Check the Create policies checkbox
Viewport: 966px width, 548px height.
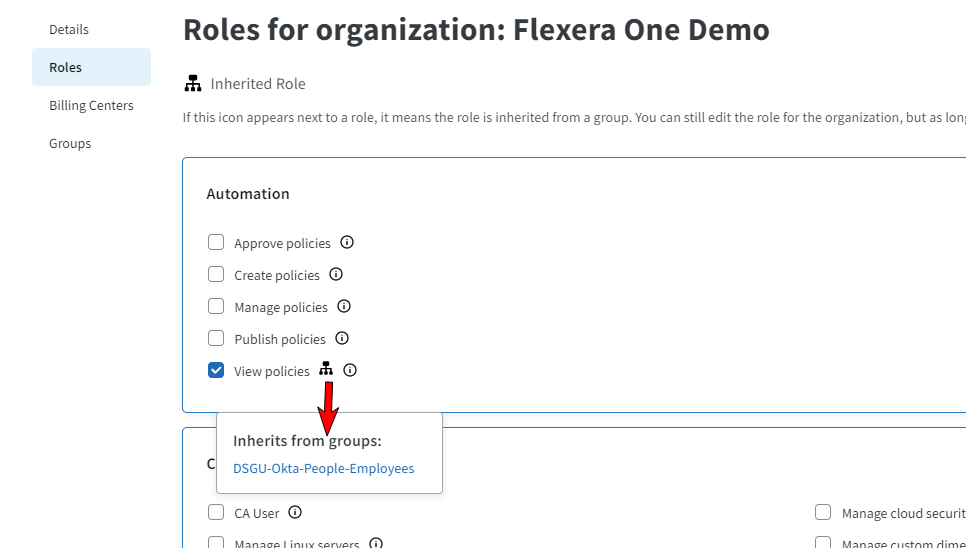coord(216,274)
